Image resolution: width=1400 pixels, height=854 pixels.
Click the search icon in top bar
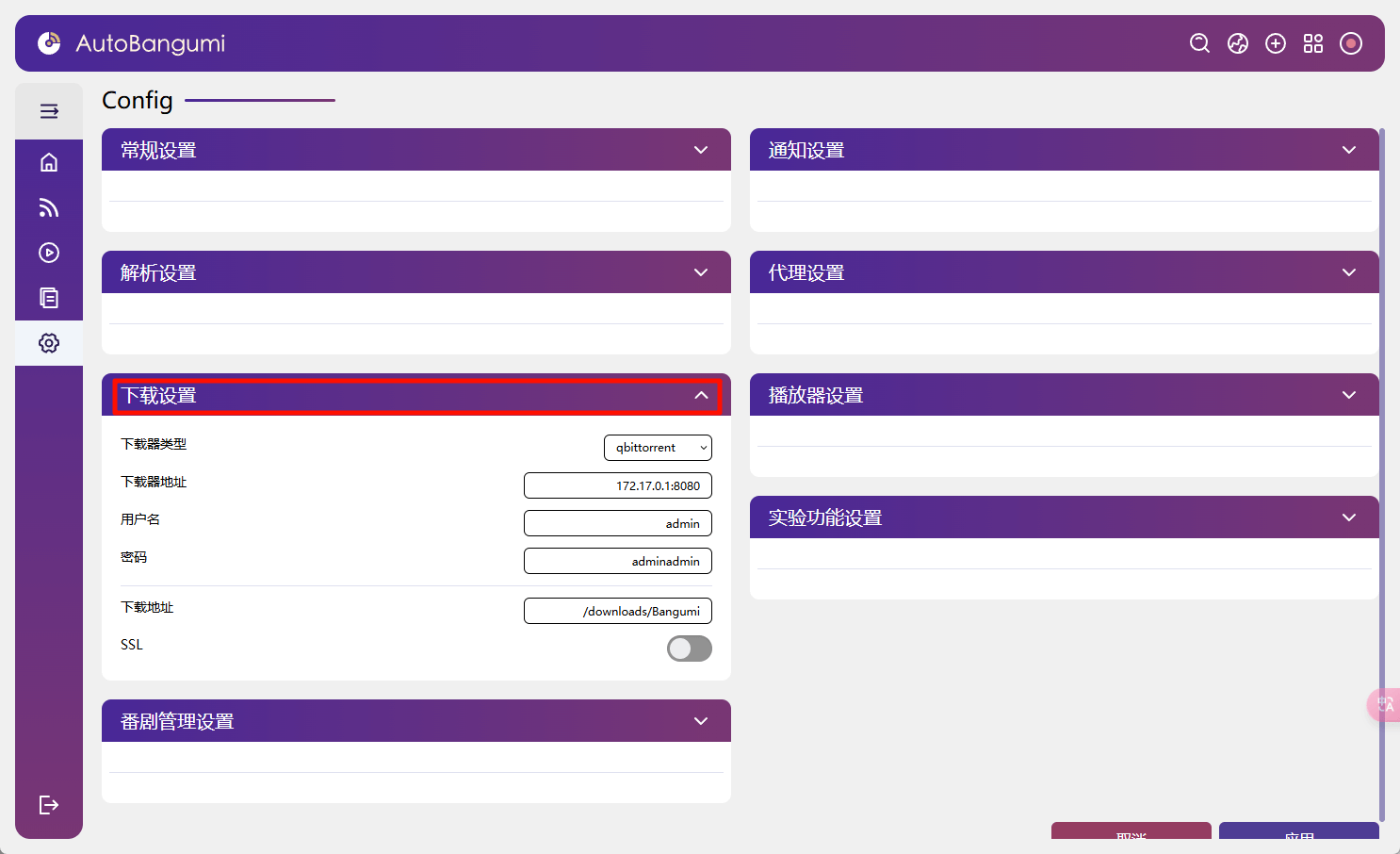(1199, 43)
